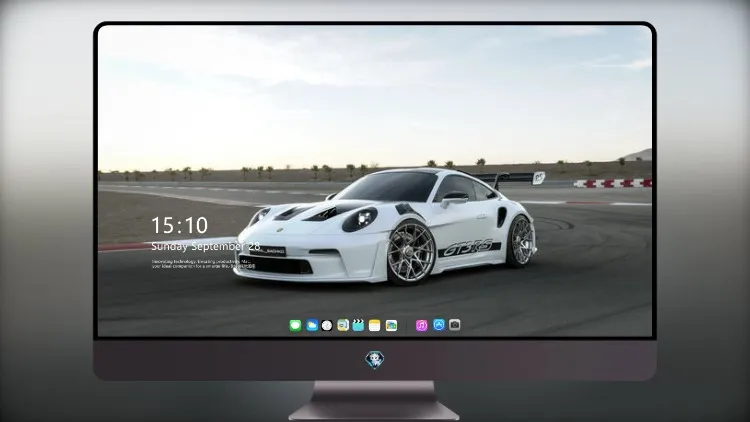
Task: Open the blue App Store icon
Action: 439,325
